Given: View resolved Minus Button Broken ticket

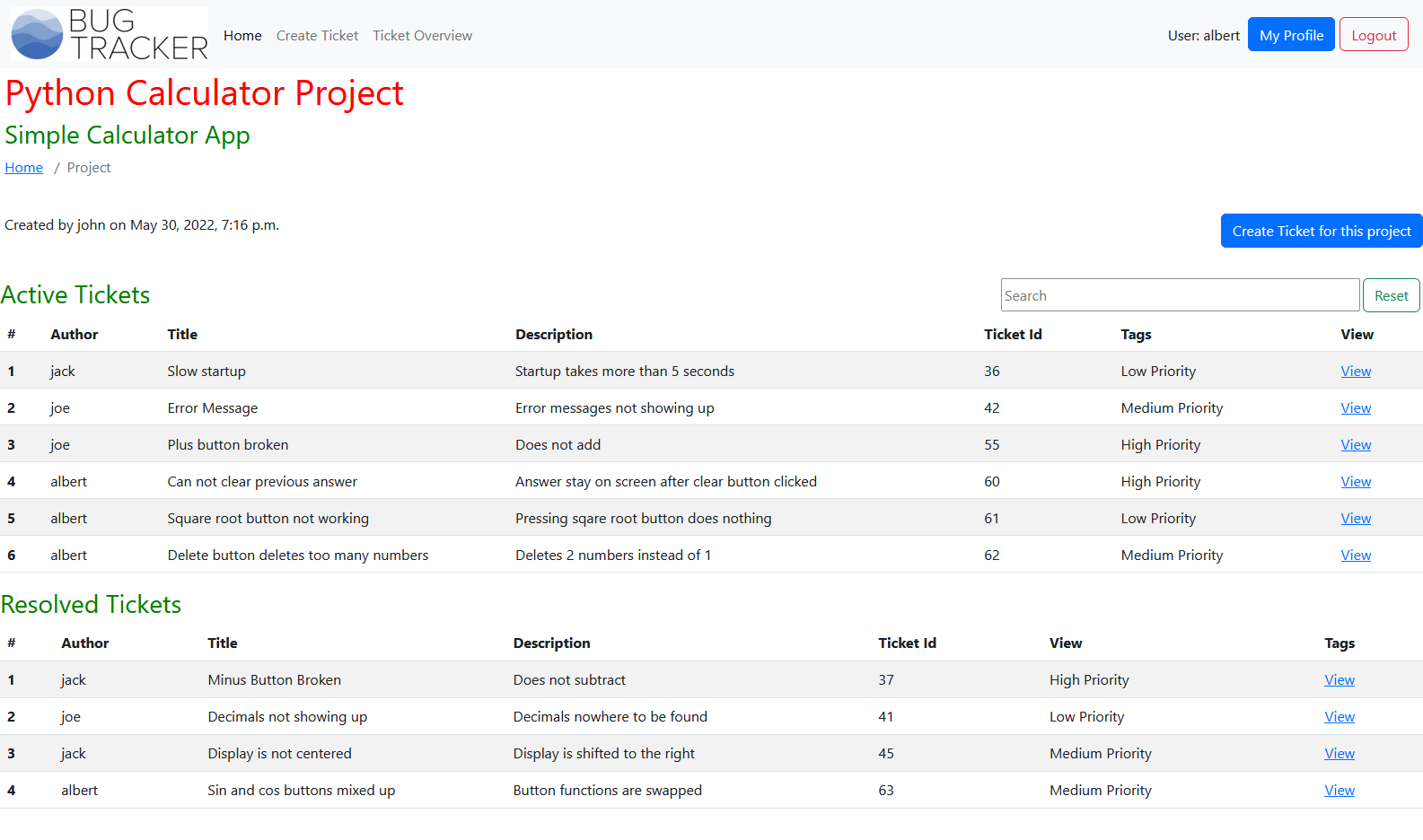Looking at the screenshot, I should tap(1340, 680).
